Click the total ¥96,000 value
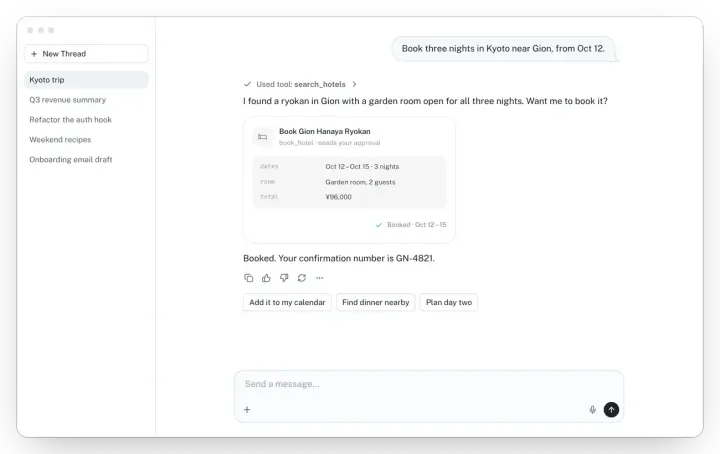The width and height of the screenshot is (720, 454). [x=338, y=197]
